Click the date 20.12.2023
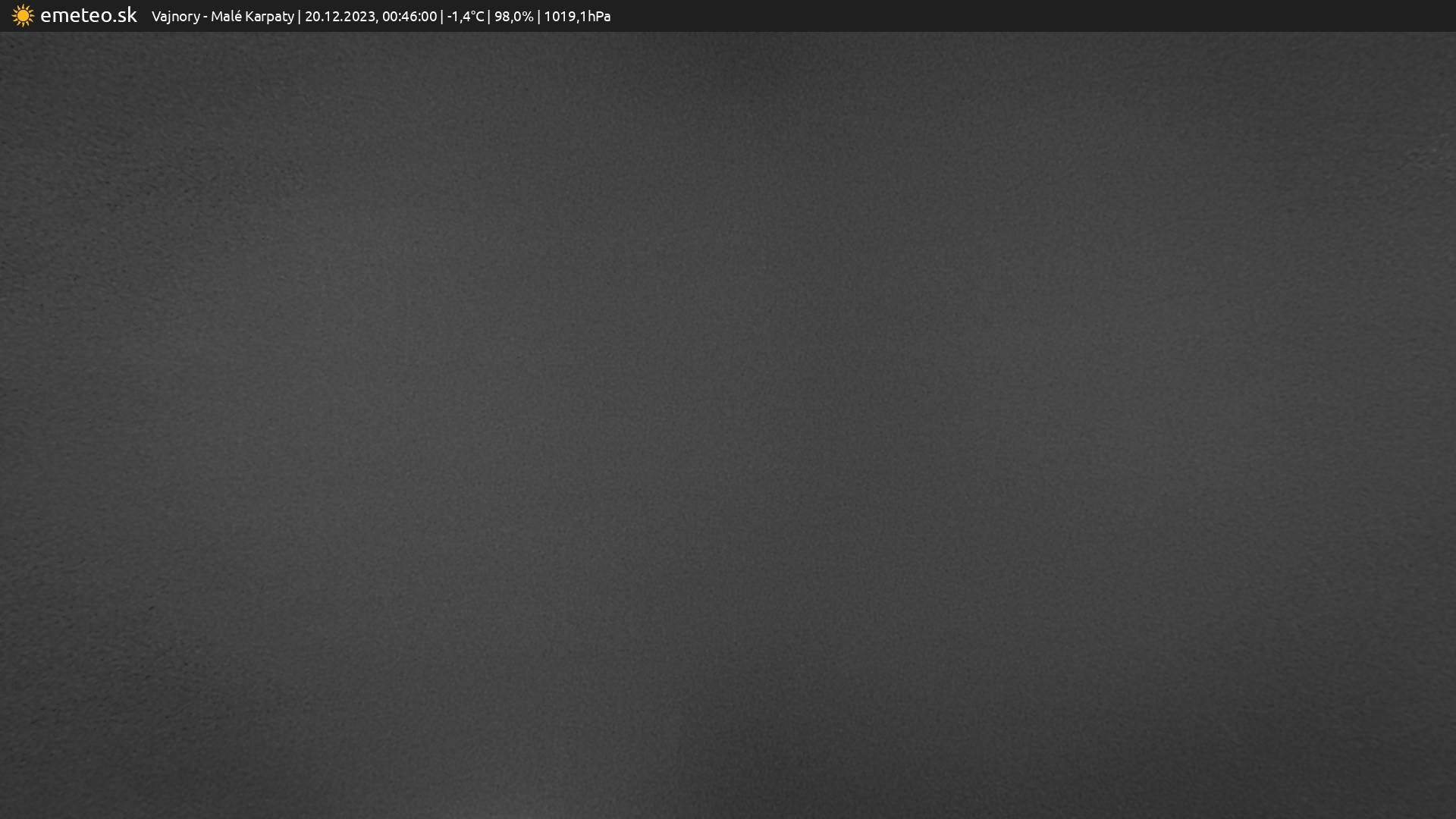 pyautogui.click(x=340, y=16)
